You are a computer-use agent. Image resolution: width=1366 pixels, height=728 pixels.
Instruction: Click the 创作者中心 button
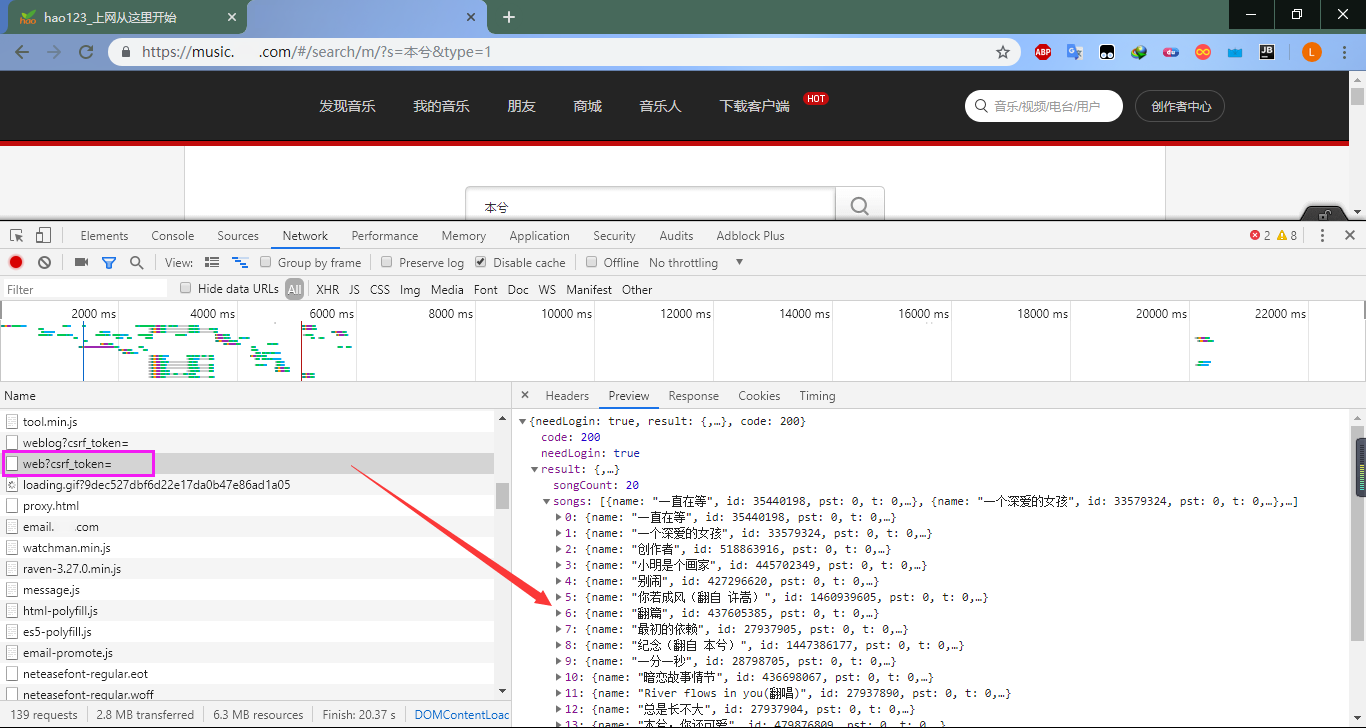[x=1181, y=106]
